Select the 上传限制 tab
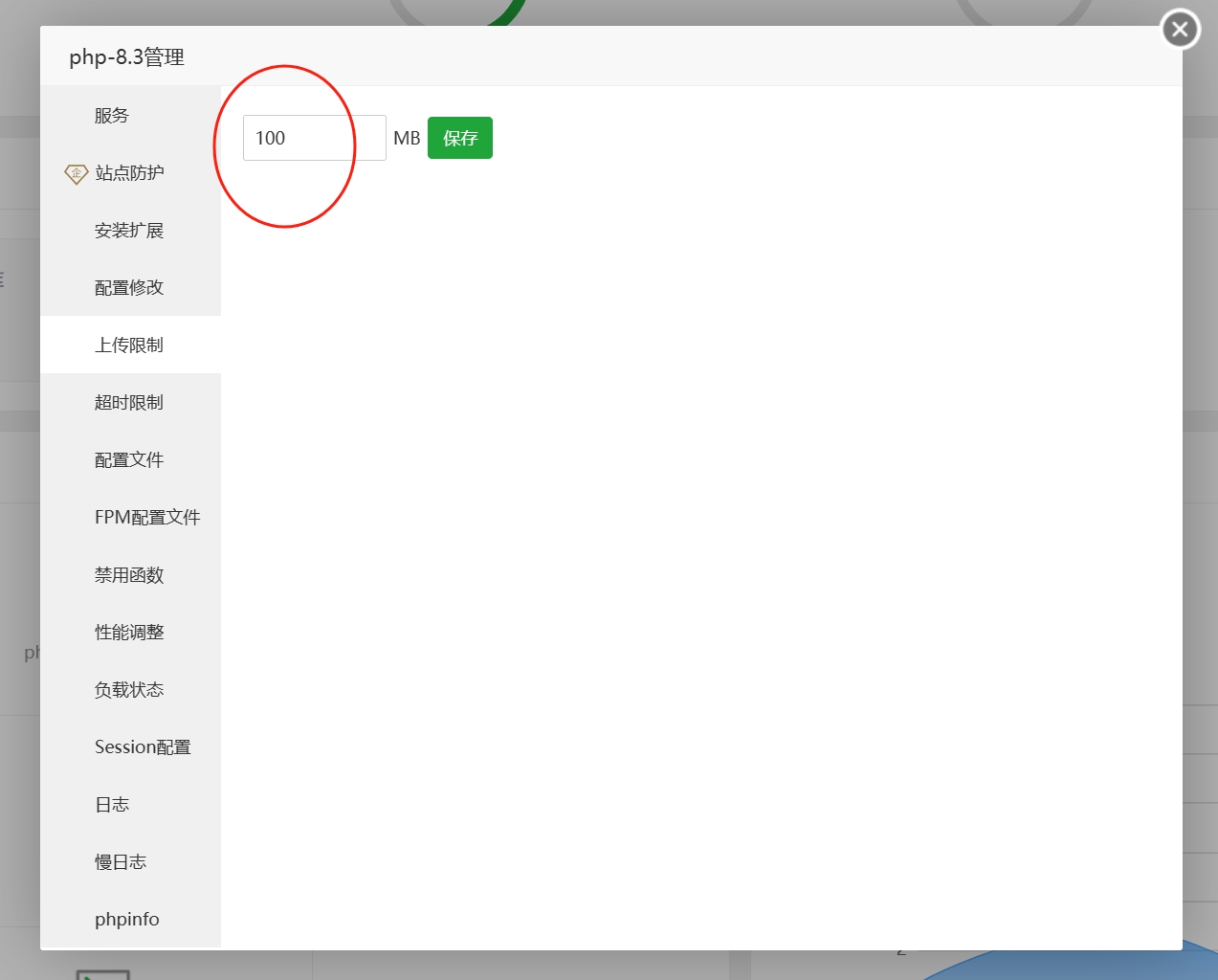1218x980 pixels. 130,345
